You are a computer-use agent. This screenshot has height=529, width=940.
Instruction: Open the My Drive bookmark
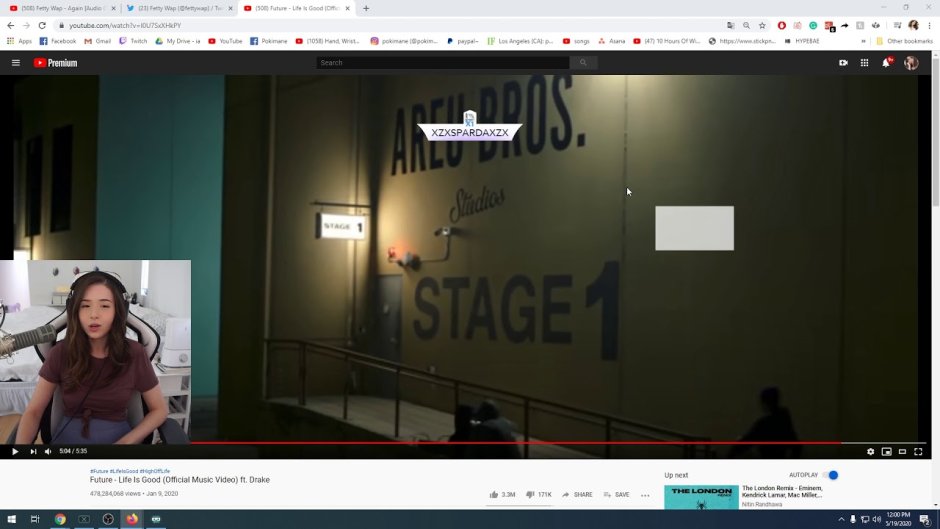point(177,41)
